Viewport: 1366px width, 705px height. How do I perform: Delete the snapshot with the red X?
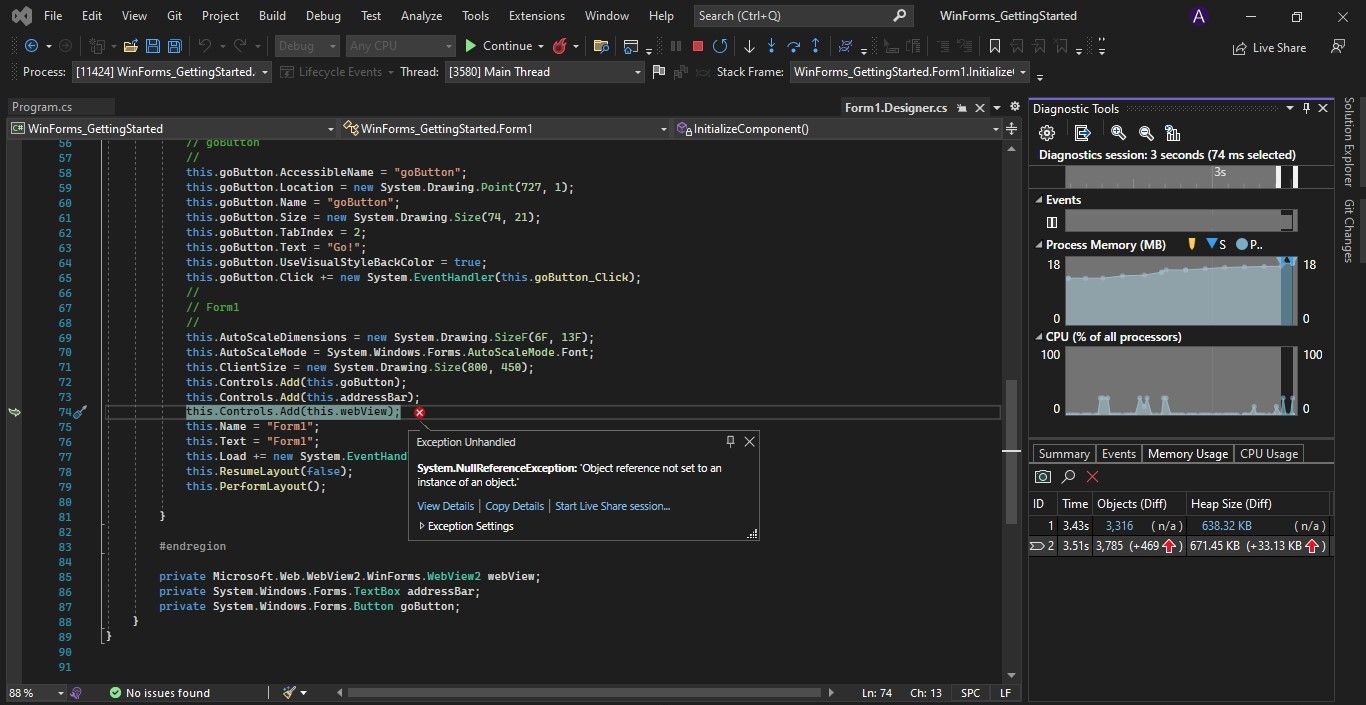pos(1092,477)
